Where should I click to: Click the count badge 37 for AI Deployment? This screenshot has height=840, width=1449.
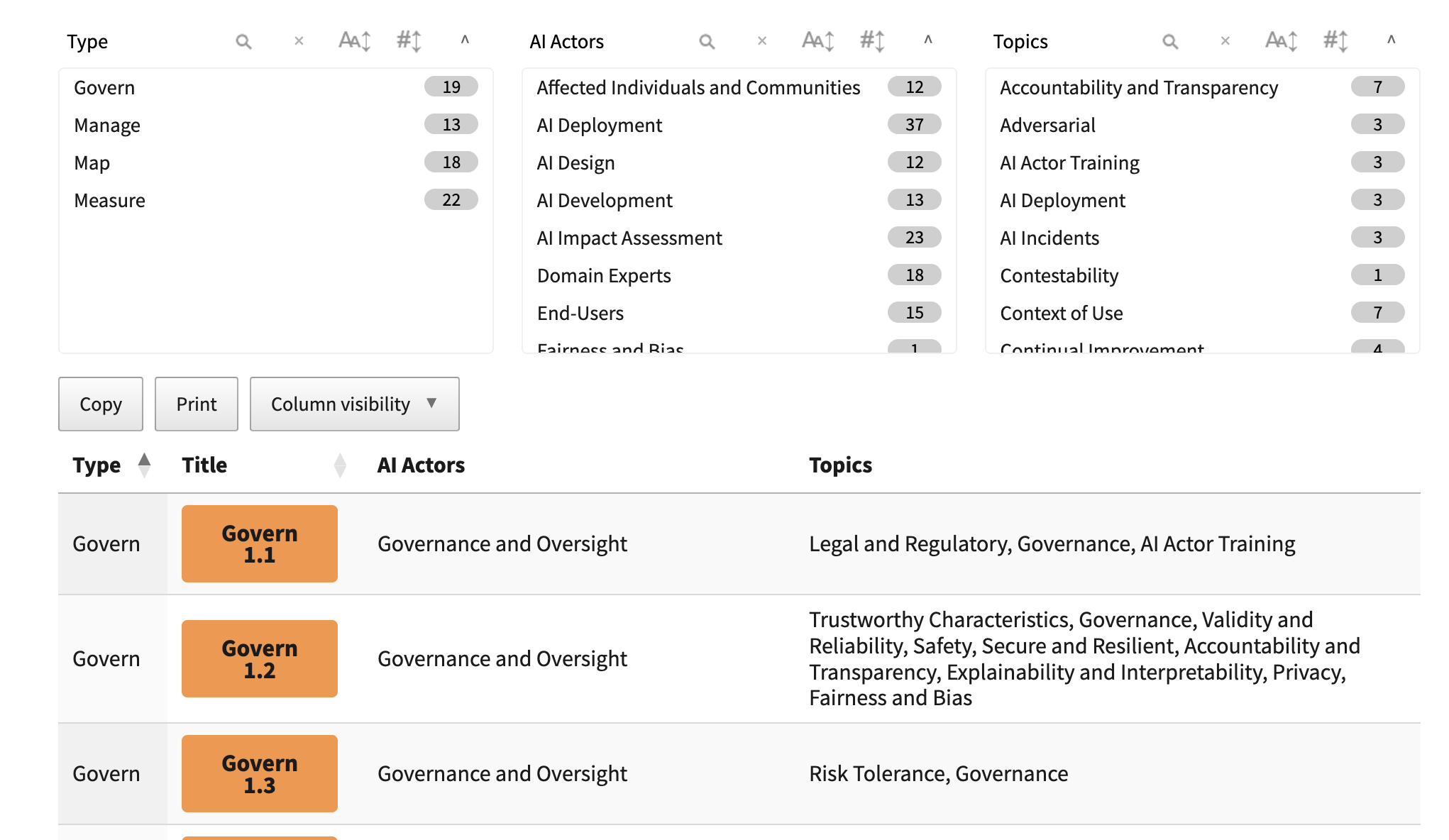[x=915, y=125]
